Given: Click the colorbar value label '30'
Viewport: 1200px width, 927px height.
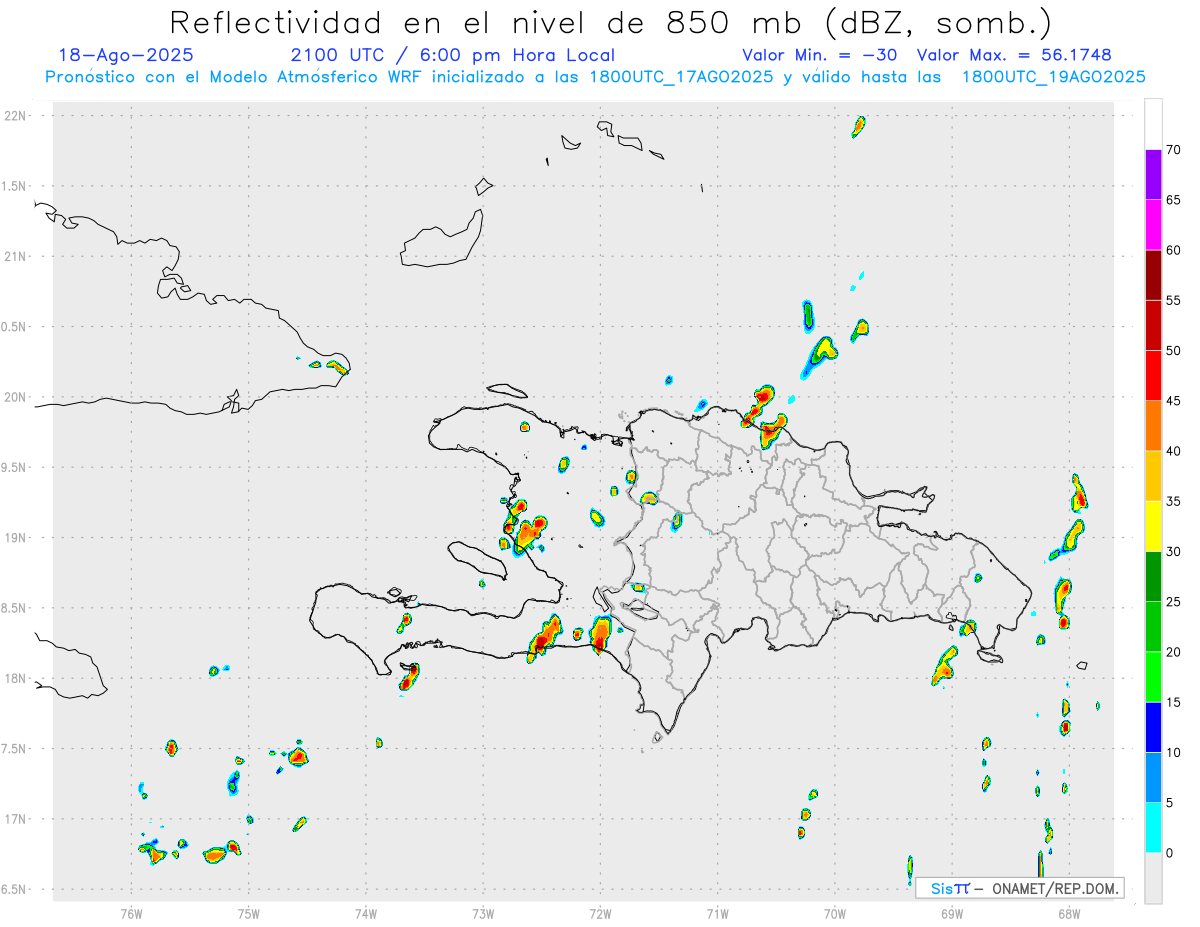Looking at the screenshot, I should [1174, 552].
